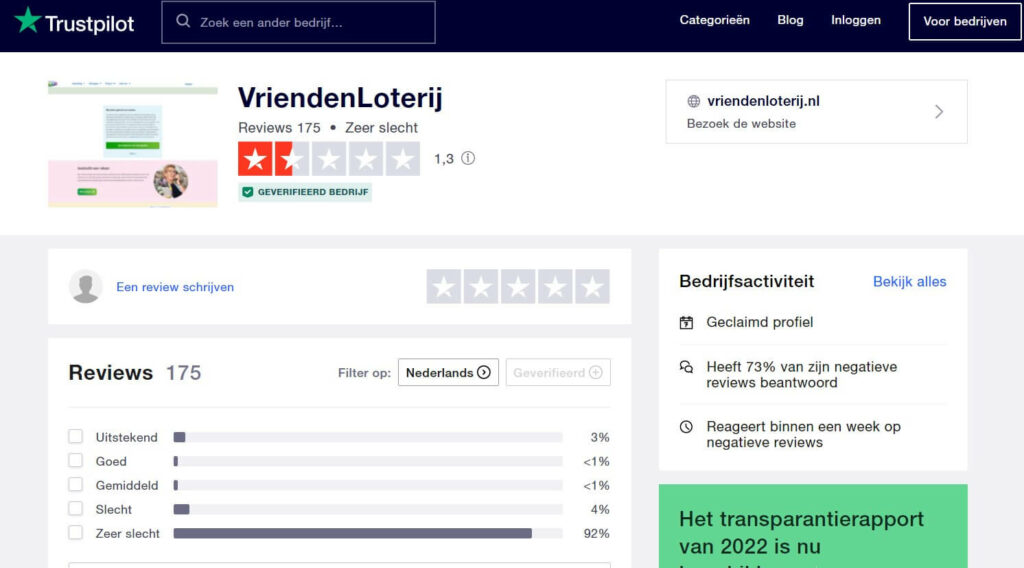
Task: Check the Goed filter checkbox
Action: click(76, 460)
